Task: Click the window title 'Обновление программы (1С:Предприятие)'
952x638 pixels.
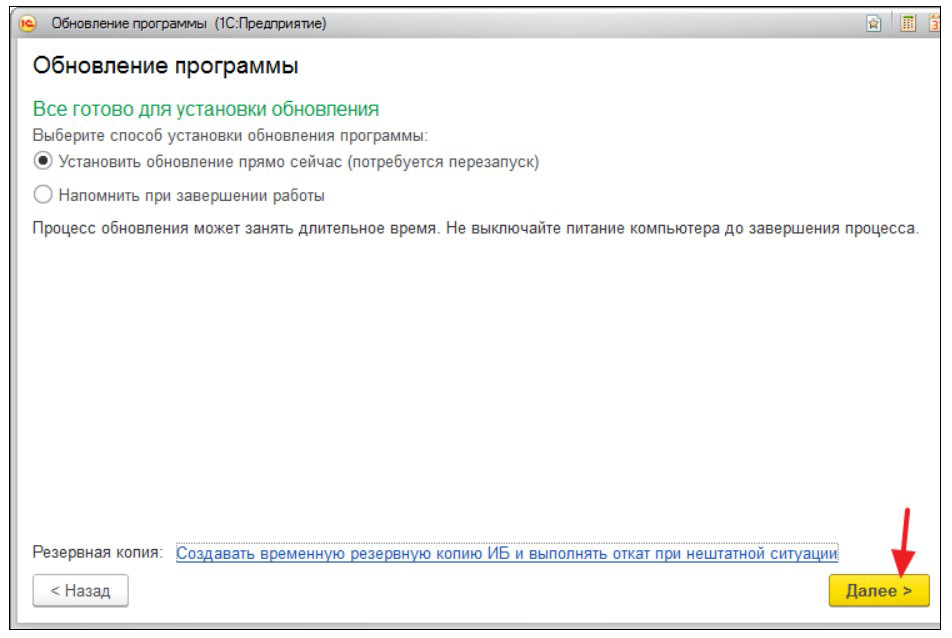Action: click(188, 23)
